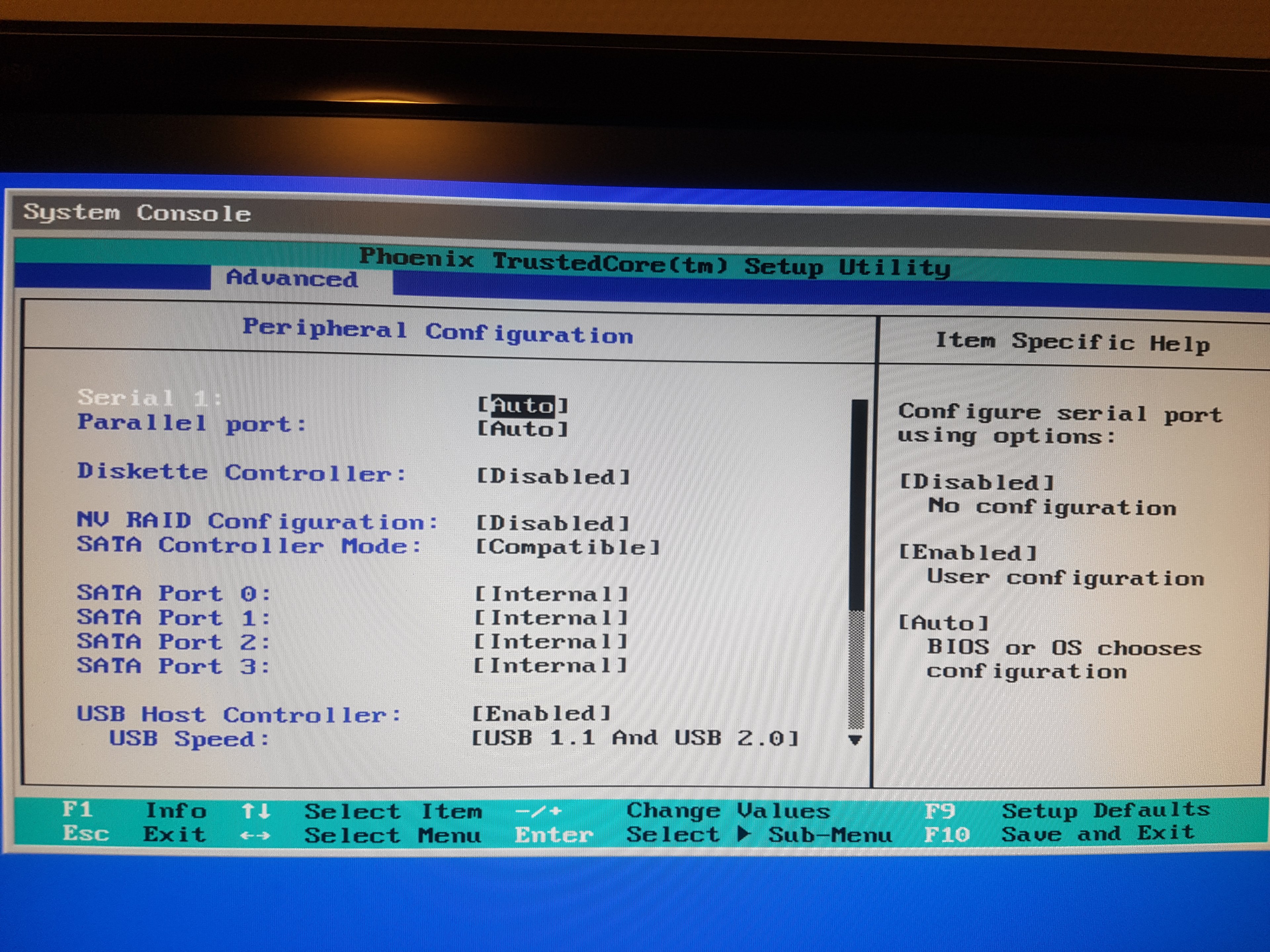1270x952 pixels.
Task: Click the SATA Port 3 label
Action: (x=174, y=666)
